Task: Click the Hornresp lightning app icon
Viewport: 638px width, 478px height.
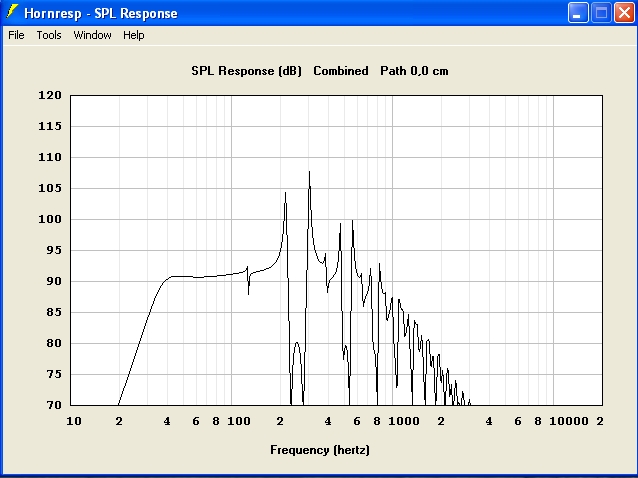Action: click(x=12, y=12)
